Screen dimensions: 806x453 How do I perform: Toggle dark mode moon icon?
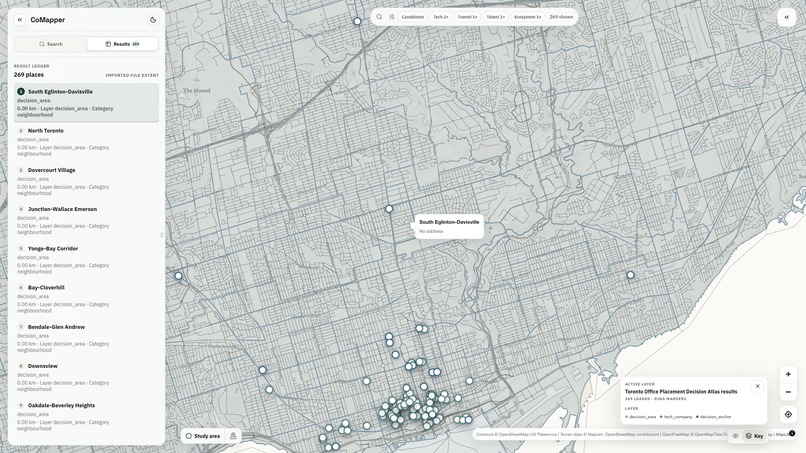[x=153, y=20]
